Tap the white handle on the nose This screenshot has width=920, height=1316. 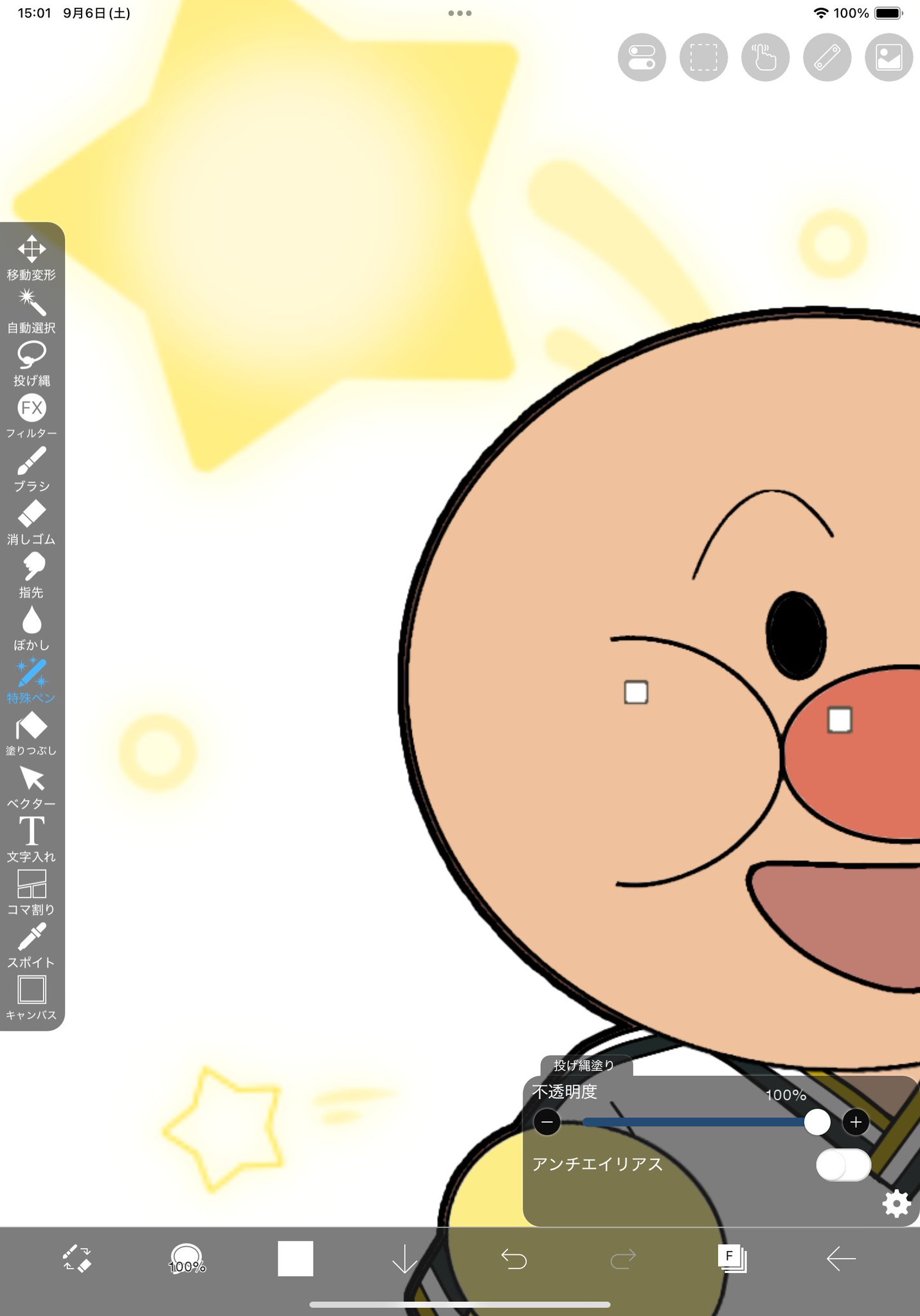point(840,720)
